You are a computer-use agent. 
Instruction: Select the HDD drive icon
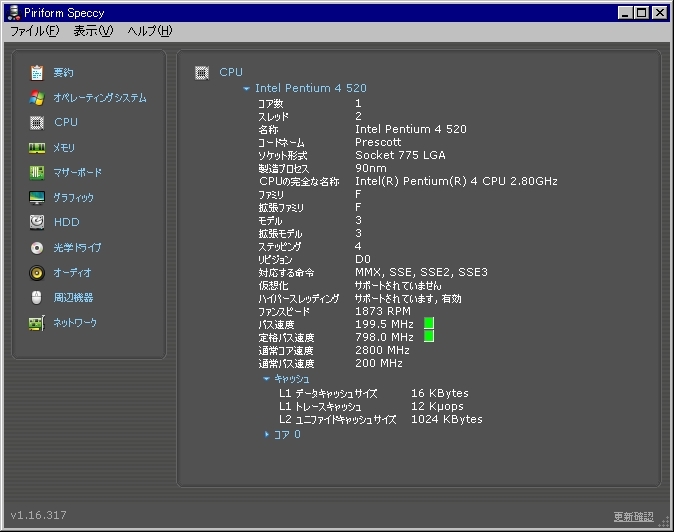pos(37,222)
